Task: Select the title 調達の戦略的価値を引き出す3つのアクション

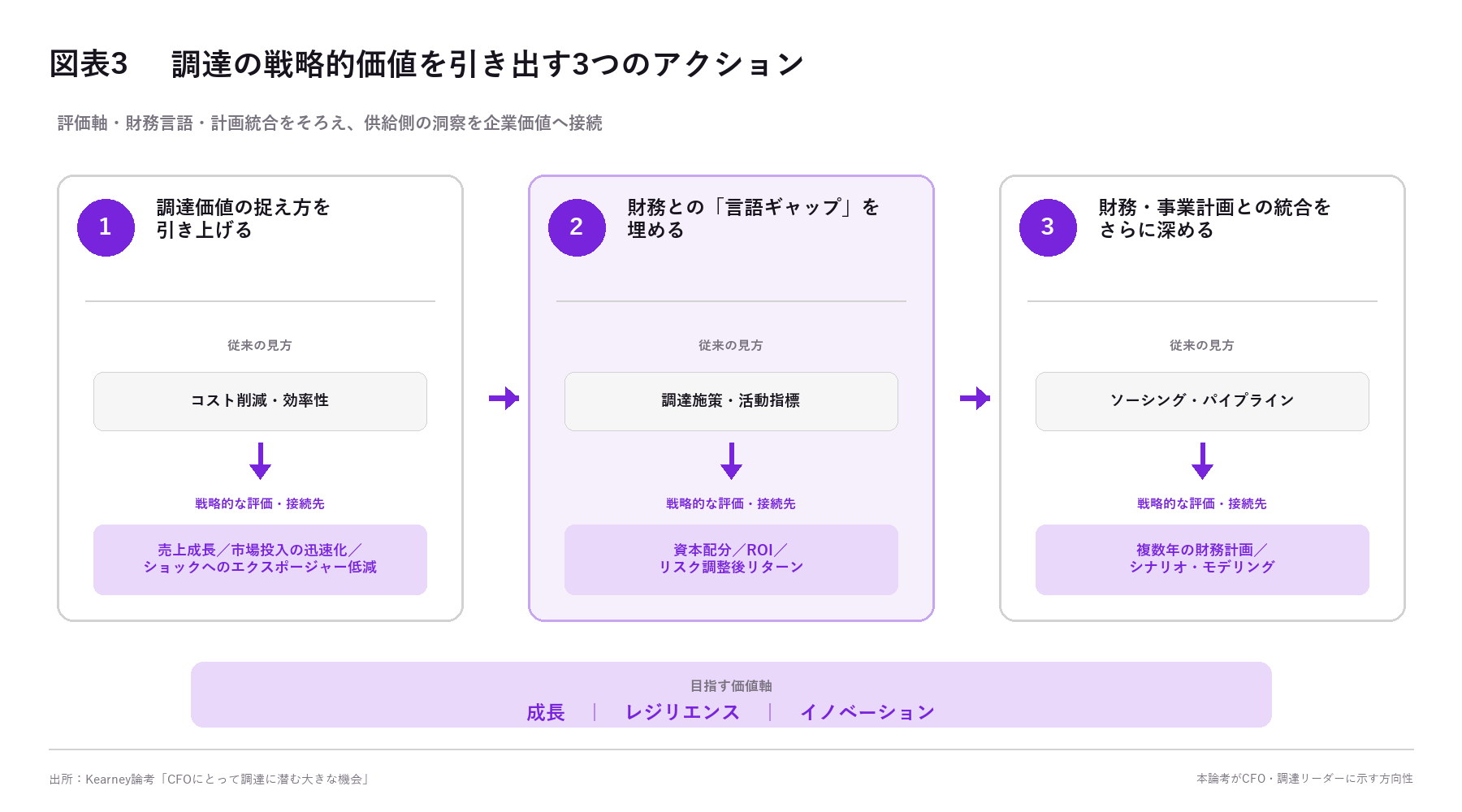Action: 487,64
